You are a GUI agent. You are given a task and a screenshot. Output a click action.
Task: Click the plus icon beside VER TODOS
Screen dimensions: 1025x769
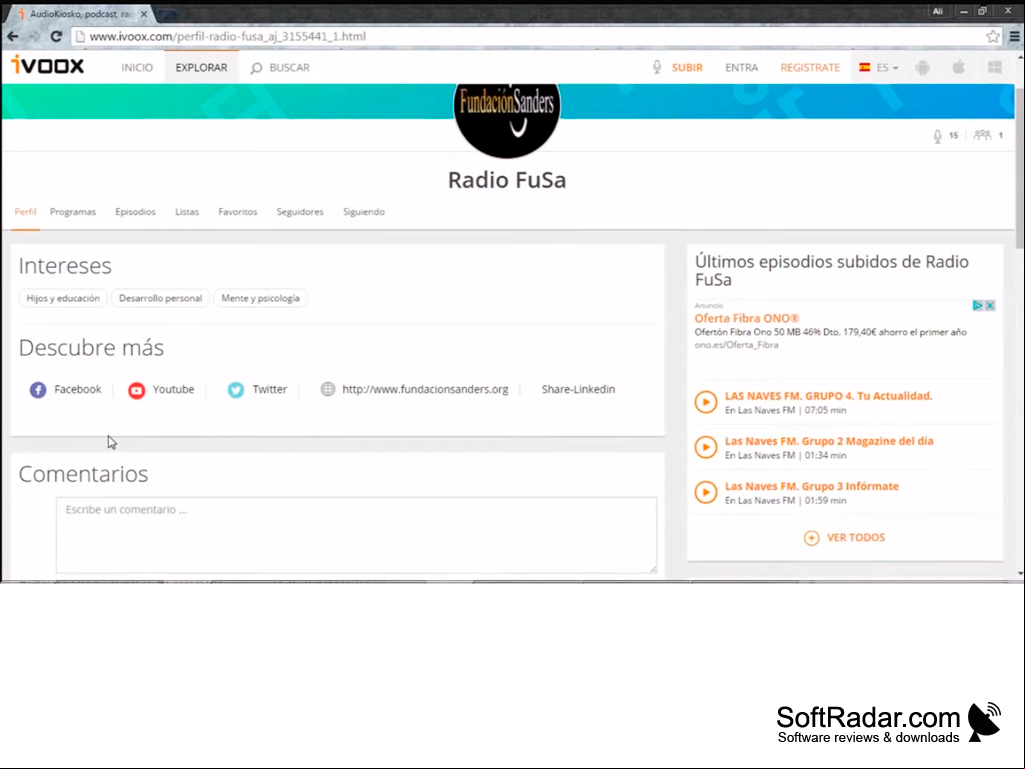[x=811, y=538]
